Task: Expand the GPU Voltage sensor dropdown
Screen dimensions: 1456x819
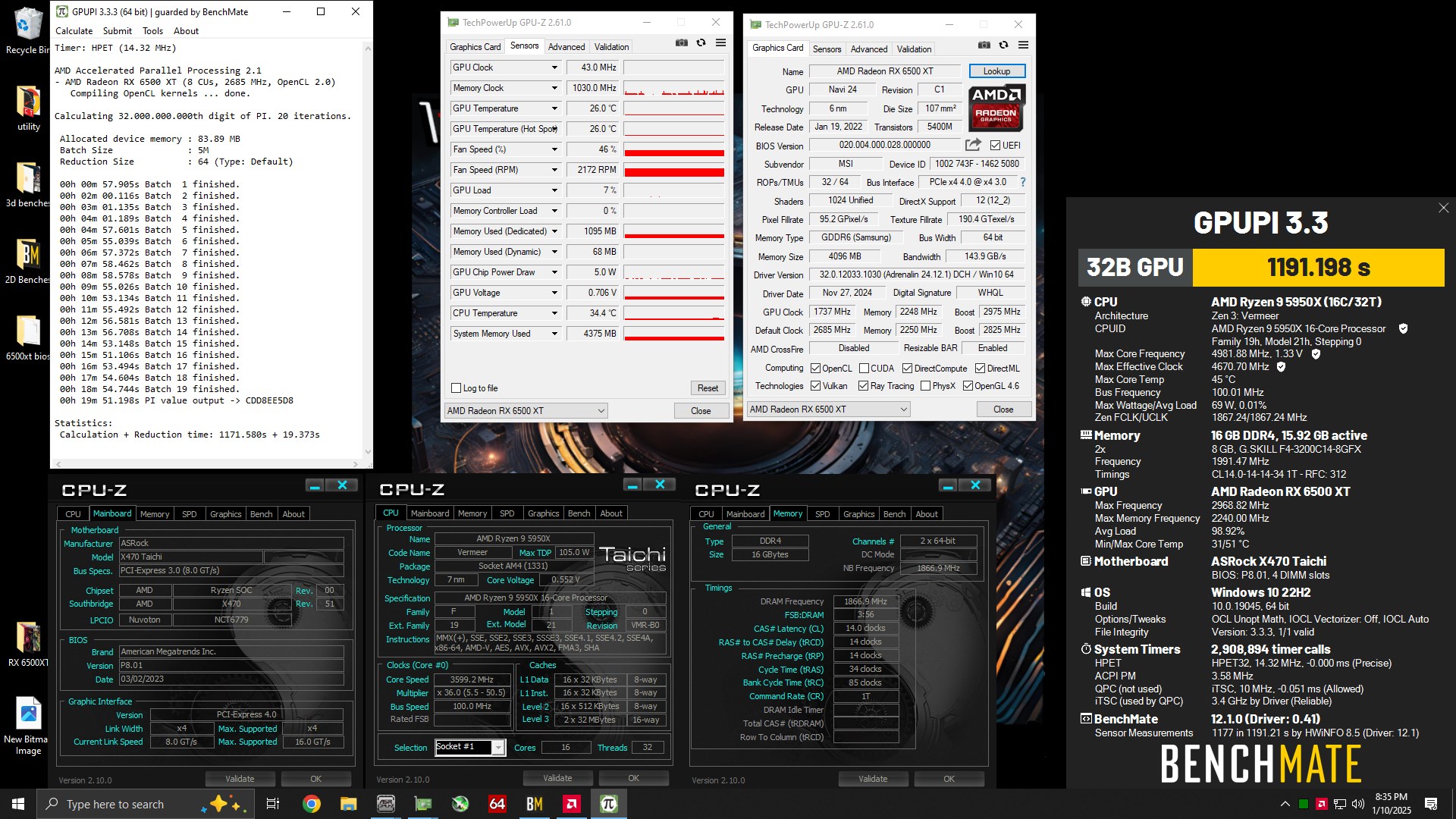Action: tap(554, 293)
